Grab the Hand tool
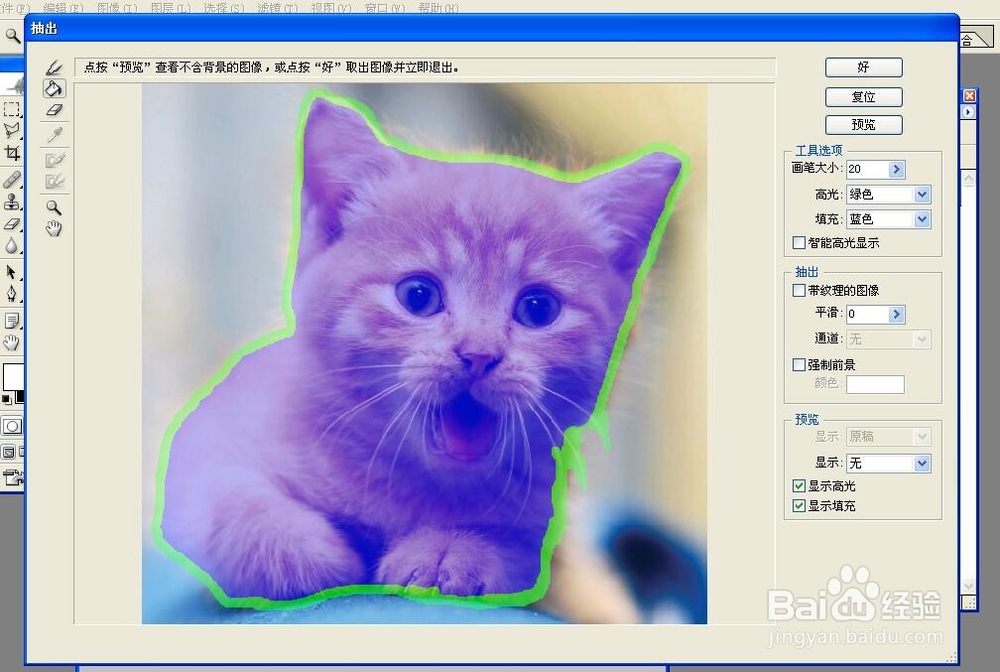Viewport: 1000px width, 672px height. pos(53,229)
